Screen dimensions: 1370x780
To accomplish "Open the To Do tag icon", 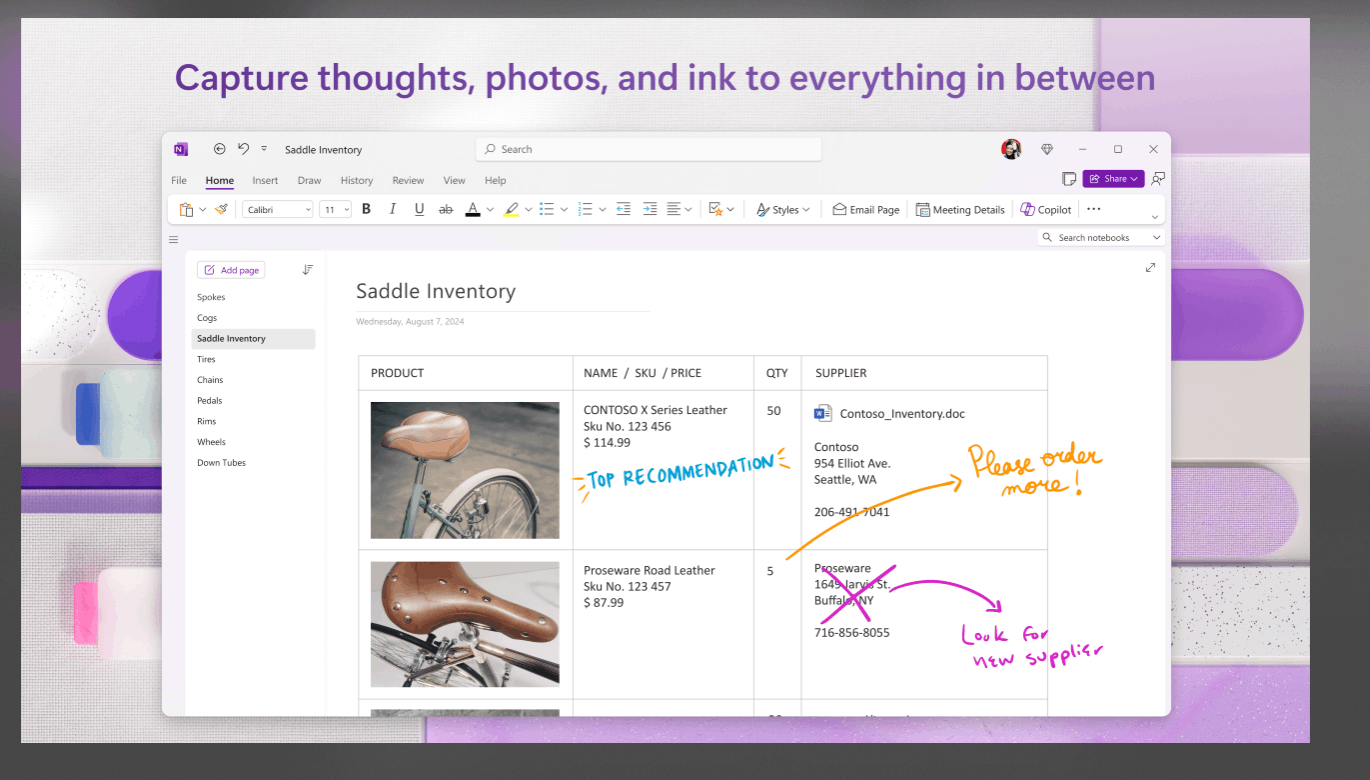I will pyautogui.click(x=717, y=209).
